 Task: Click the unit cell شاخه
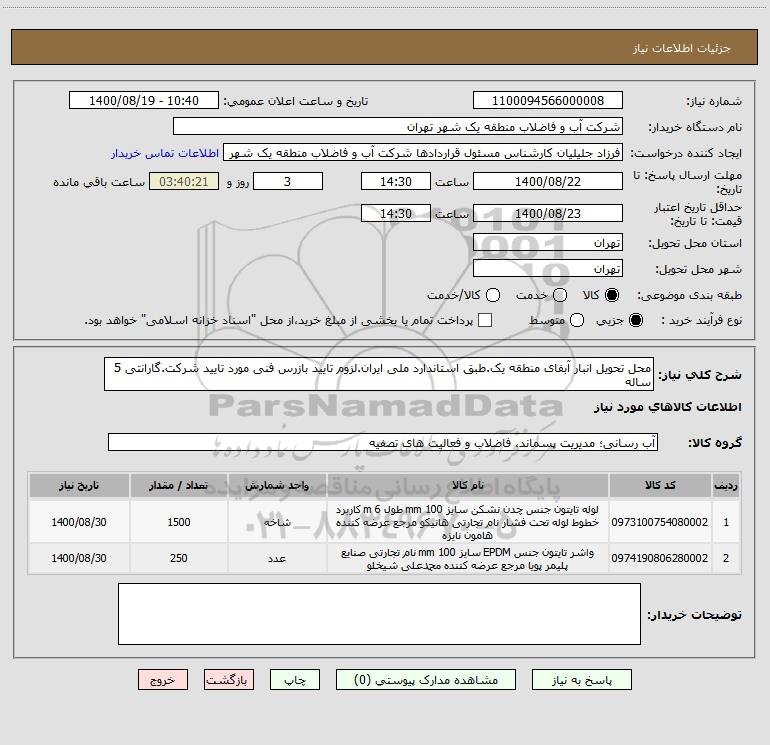277,522
